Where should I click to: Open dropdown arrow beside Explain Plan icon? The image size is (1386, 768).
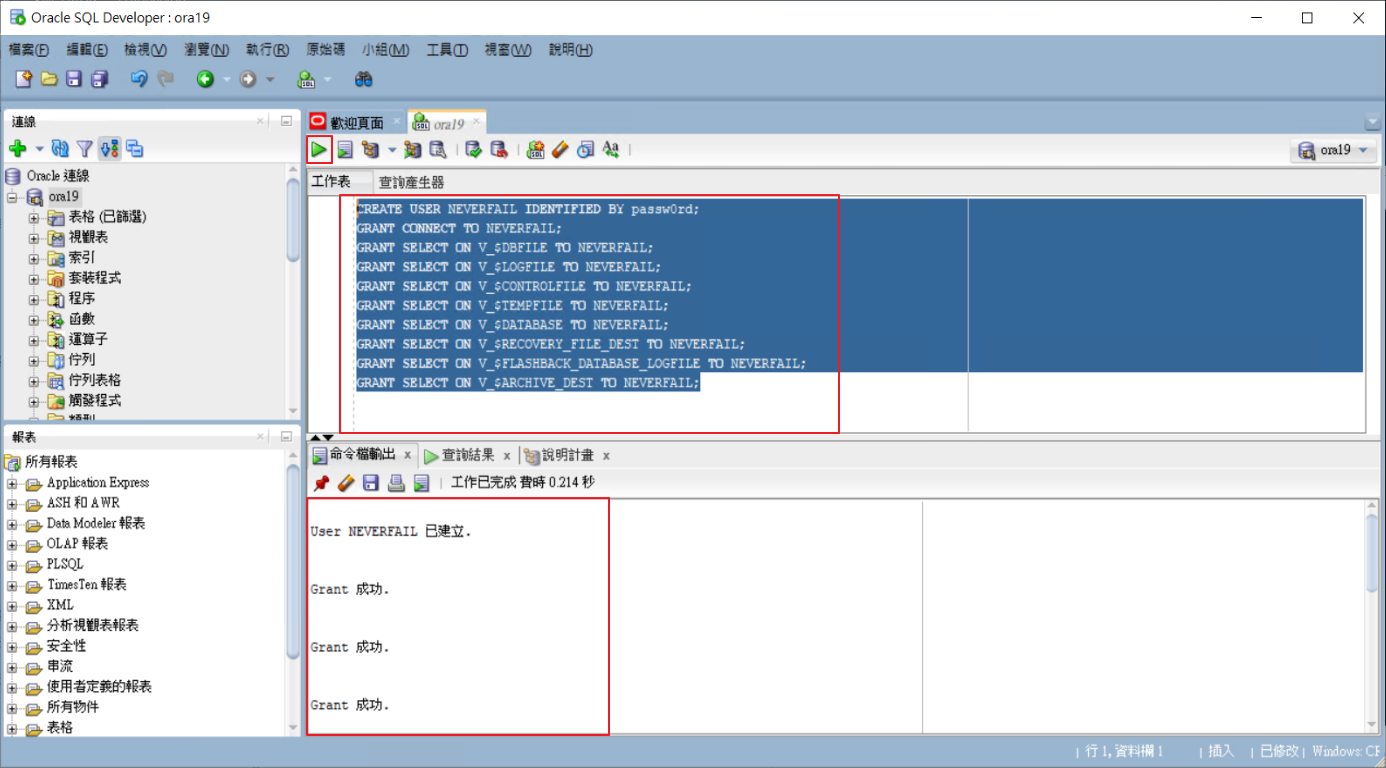[392, 150]
